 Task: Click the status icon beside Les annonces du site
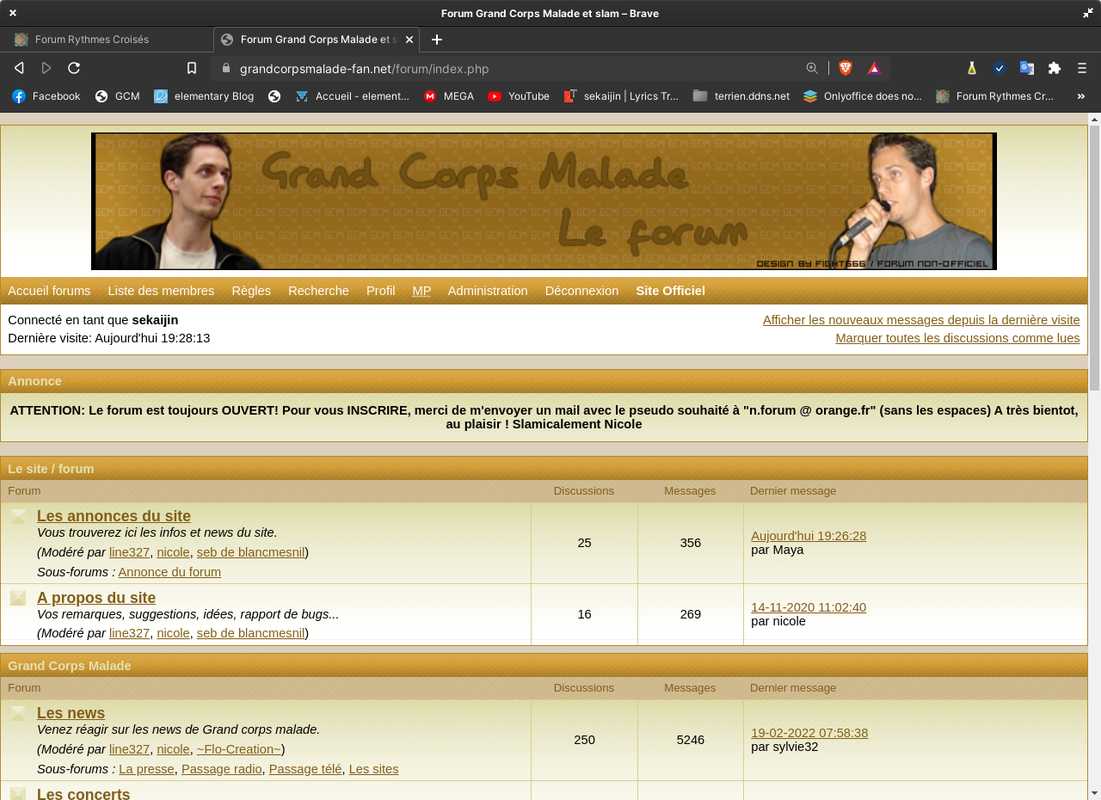(x=18, y=516)
